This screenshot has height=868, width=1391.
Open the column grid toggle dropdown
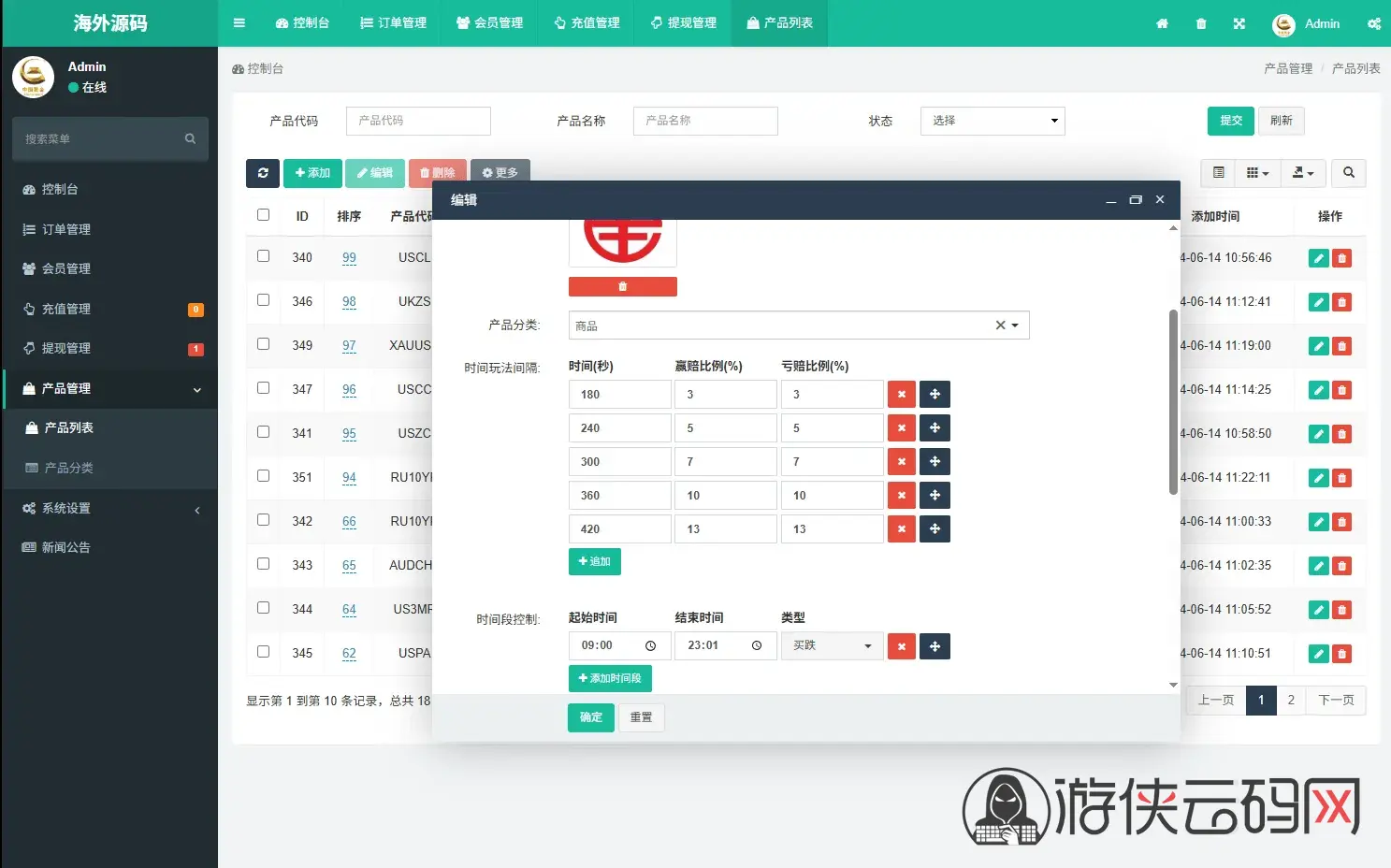click(1258, 173)
